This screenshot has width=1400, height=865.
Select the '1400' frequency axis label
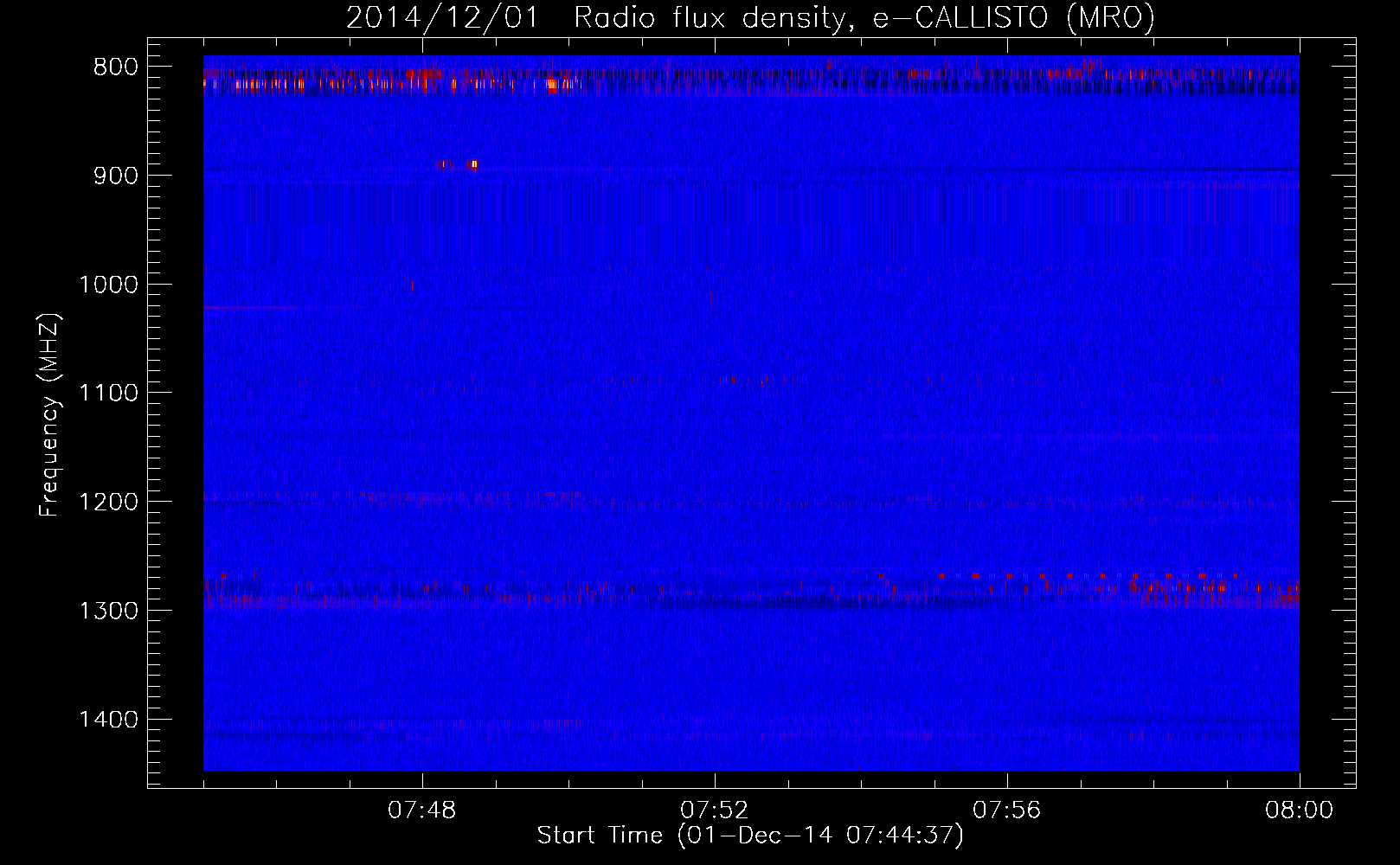click(x=108, y=720)
